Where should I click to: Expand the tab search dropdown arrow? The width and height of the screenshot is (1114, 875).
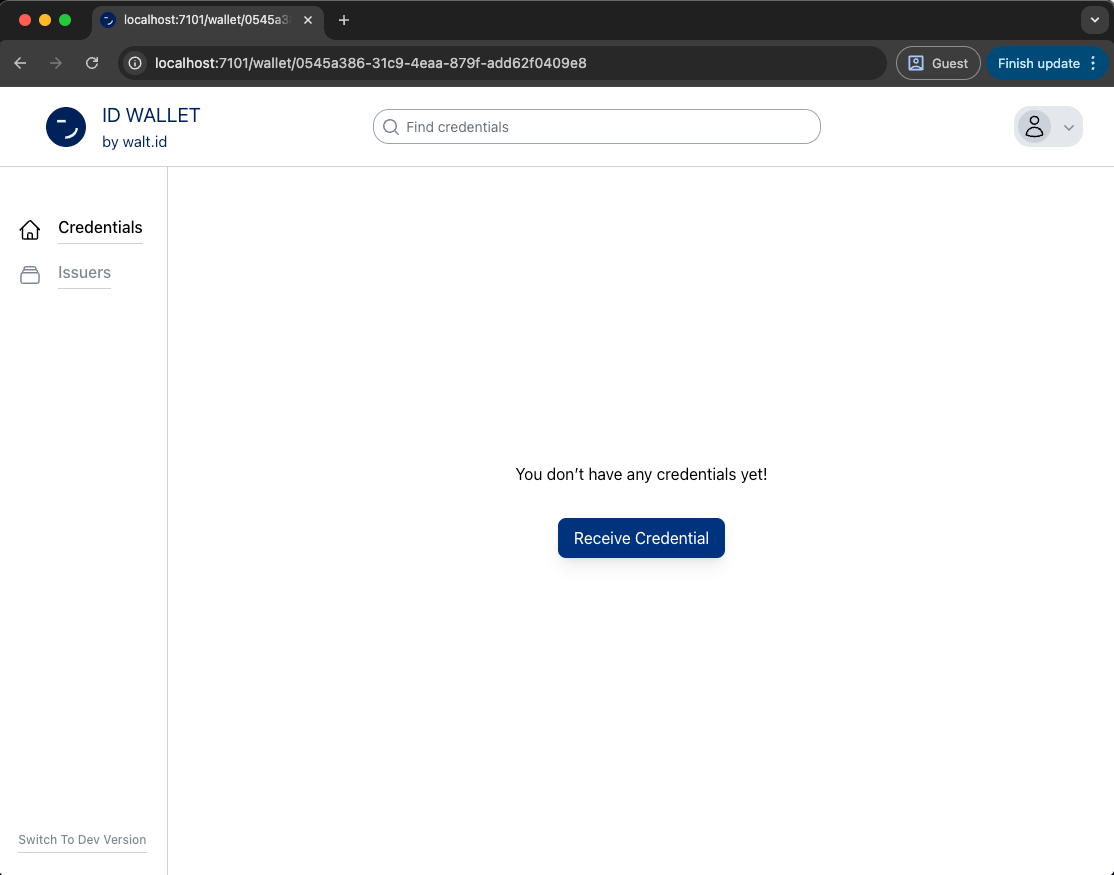pos(1094,20)
